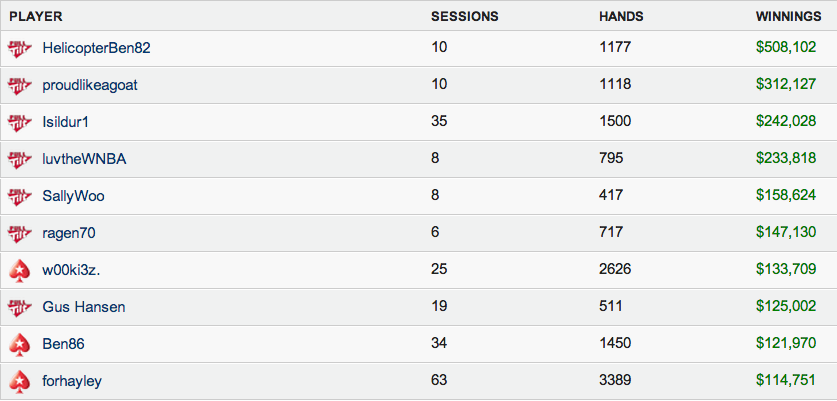This screenshot has height=401, width=837.
Task: Sort by WINNINGS column header
Action: click(788, 17)
